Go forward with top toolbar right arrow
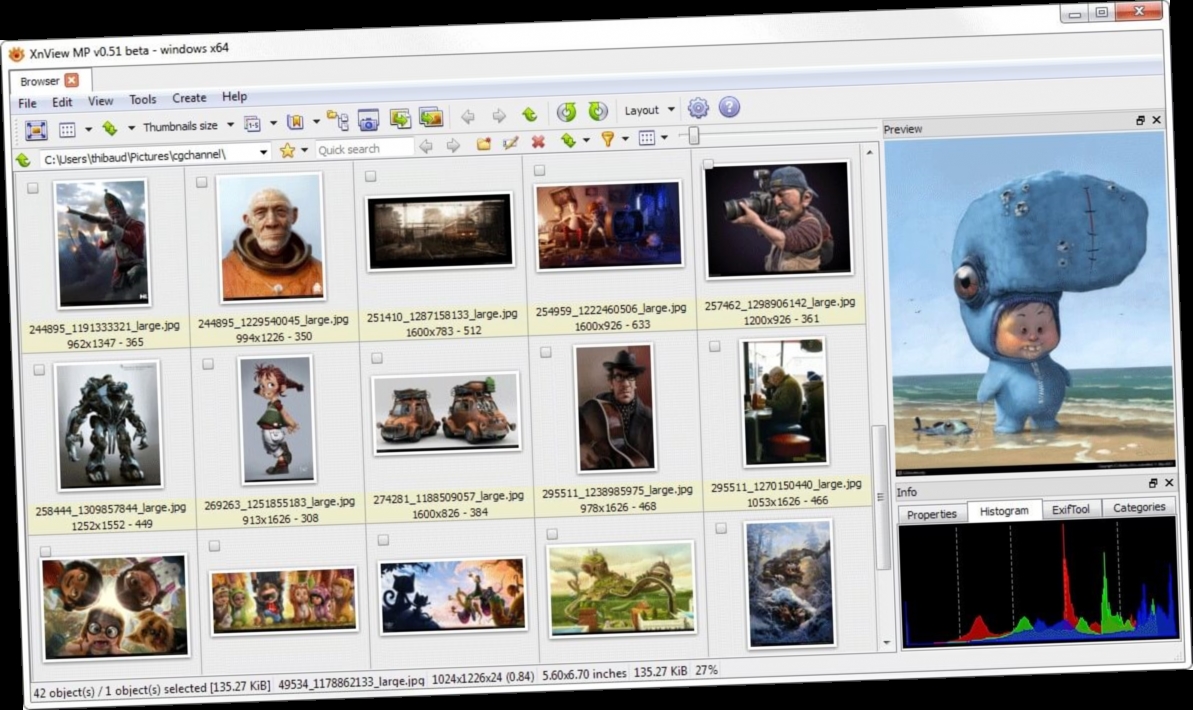Image resolution: width=1193 pixels, height=710 pixels. click(x=498, y=116)
